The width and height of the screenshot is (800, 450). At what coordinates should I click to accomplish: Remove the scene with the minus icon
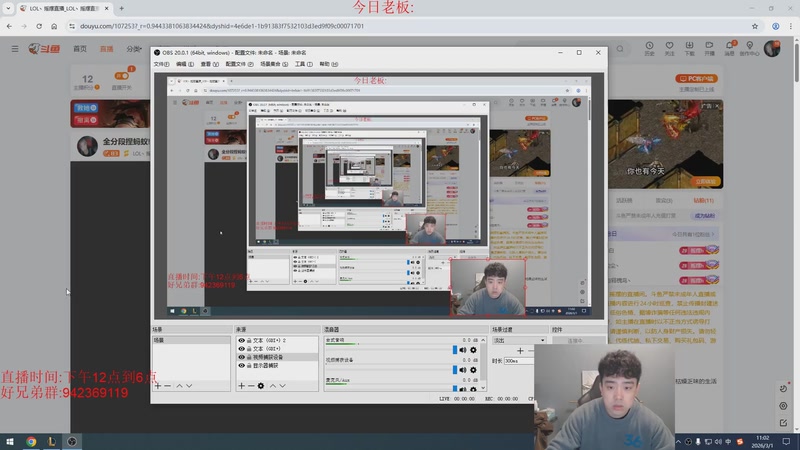[x=167, y=386]
